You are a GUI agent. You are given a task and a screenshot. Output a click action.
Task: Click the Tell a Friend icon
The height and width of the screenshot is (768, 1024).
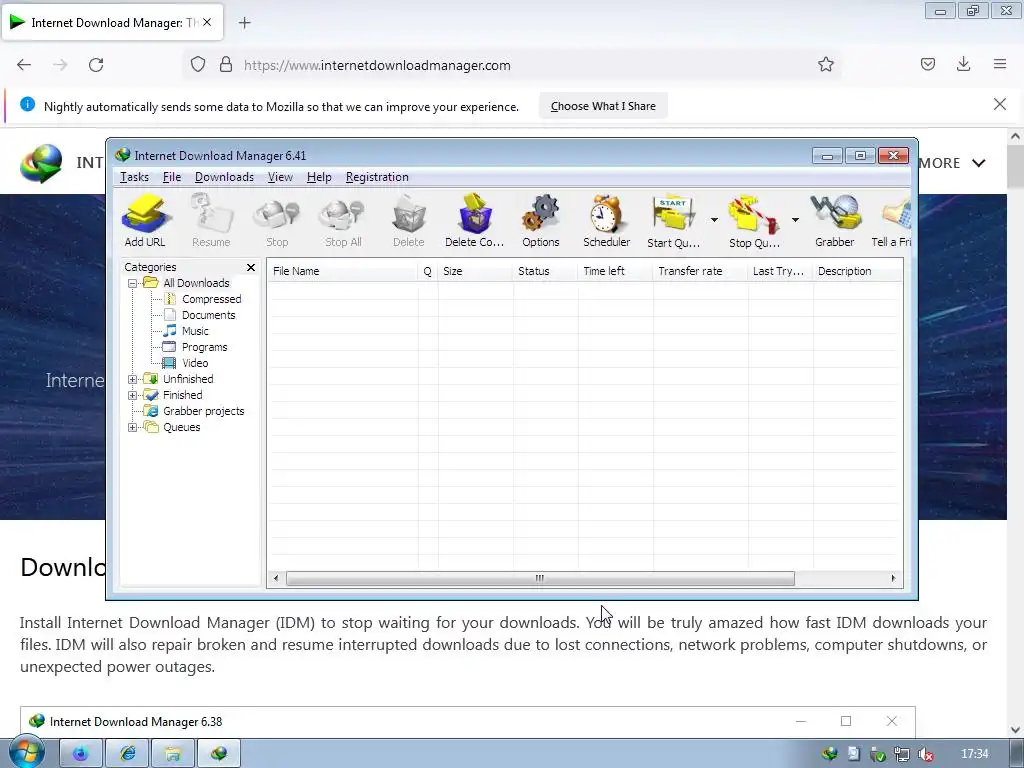(x=891, y=220)
